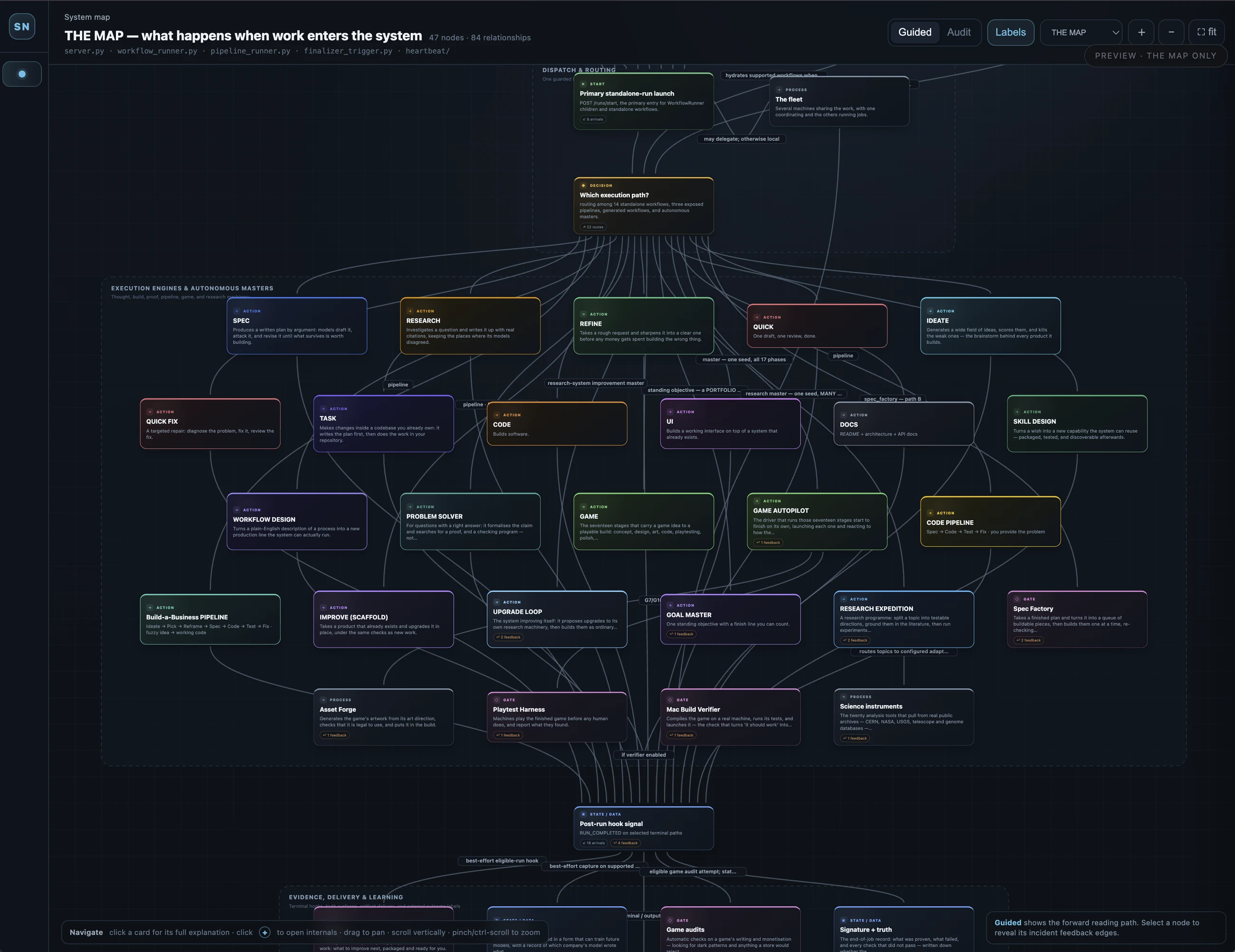Screen dimensions: 1235x952
Task: Open the Primary standalone-run launch card
Action: pos(644,101)
